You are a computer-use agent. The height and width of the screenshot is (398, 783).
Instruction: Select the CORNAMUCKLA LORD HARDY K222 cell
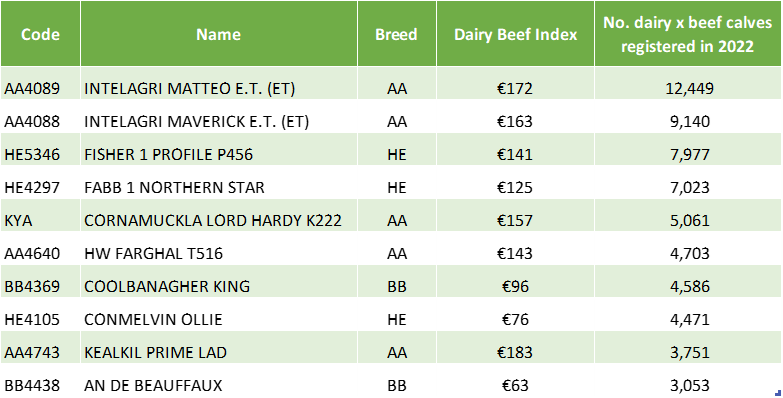point(218,220)
